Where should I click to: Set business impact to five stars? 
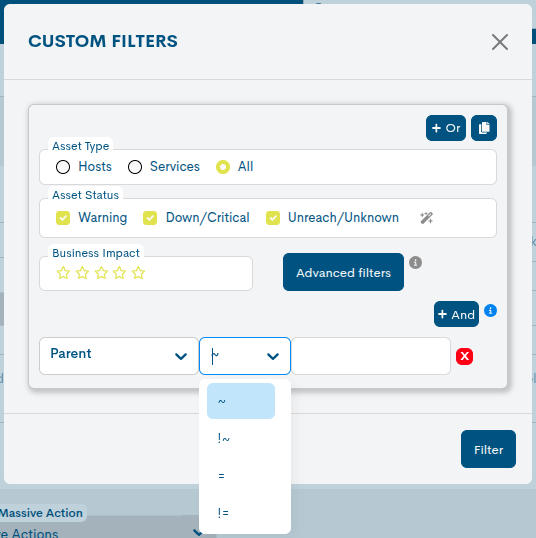138,273
